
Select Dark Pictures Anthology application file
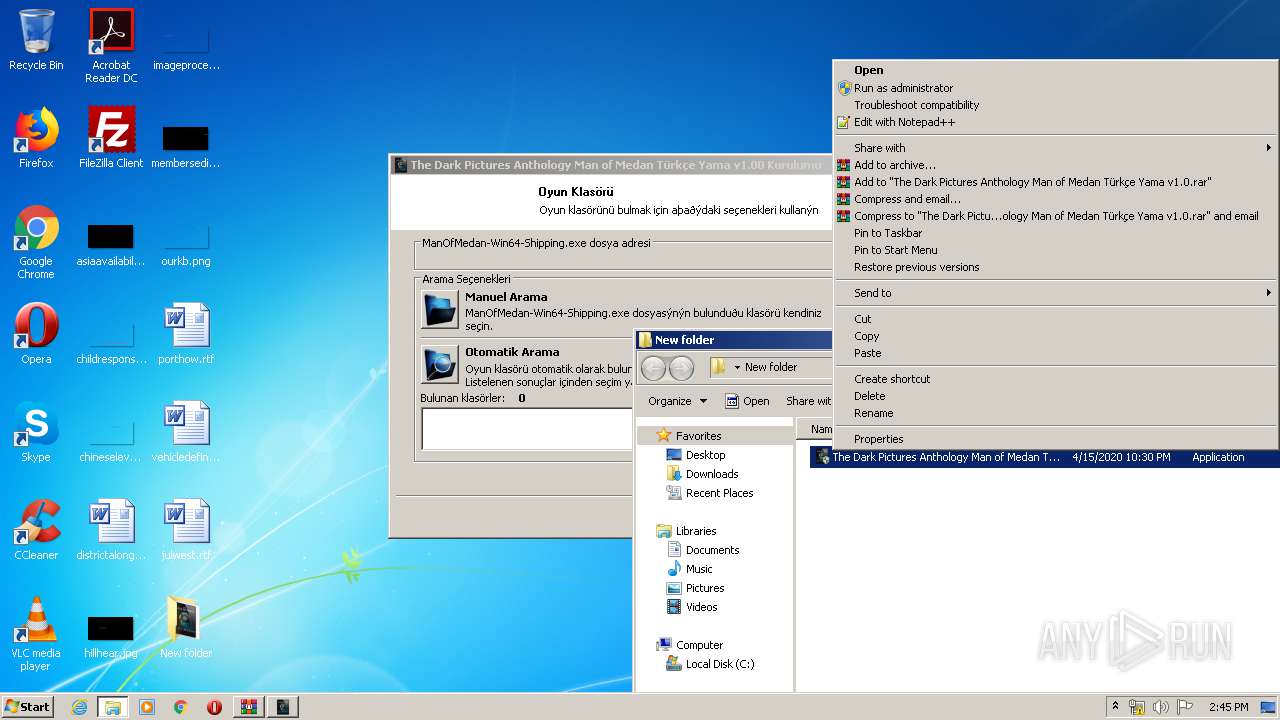point(1045,457)
